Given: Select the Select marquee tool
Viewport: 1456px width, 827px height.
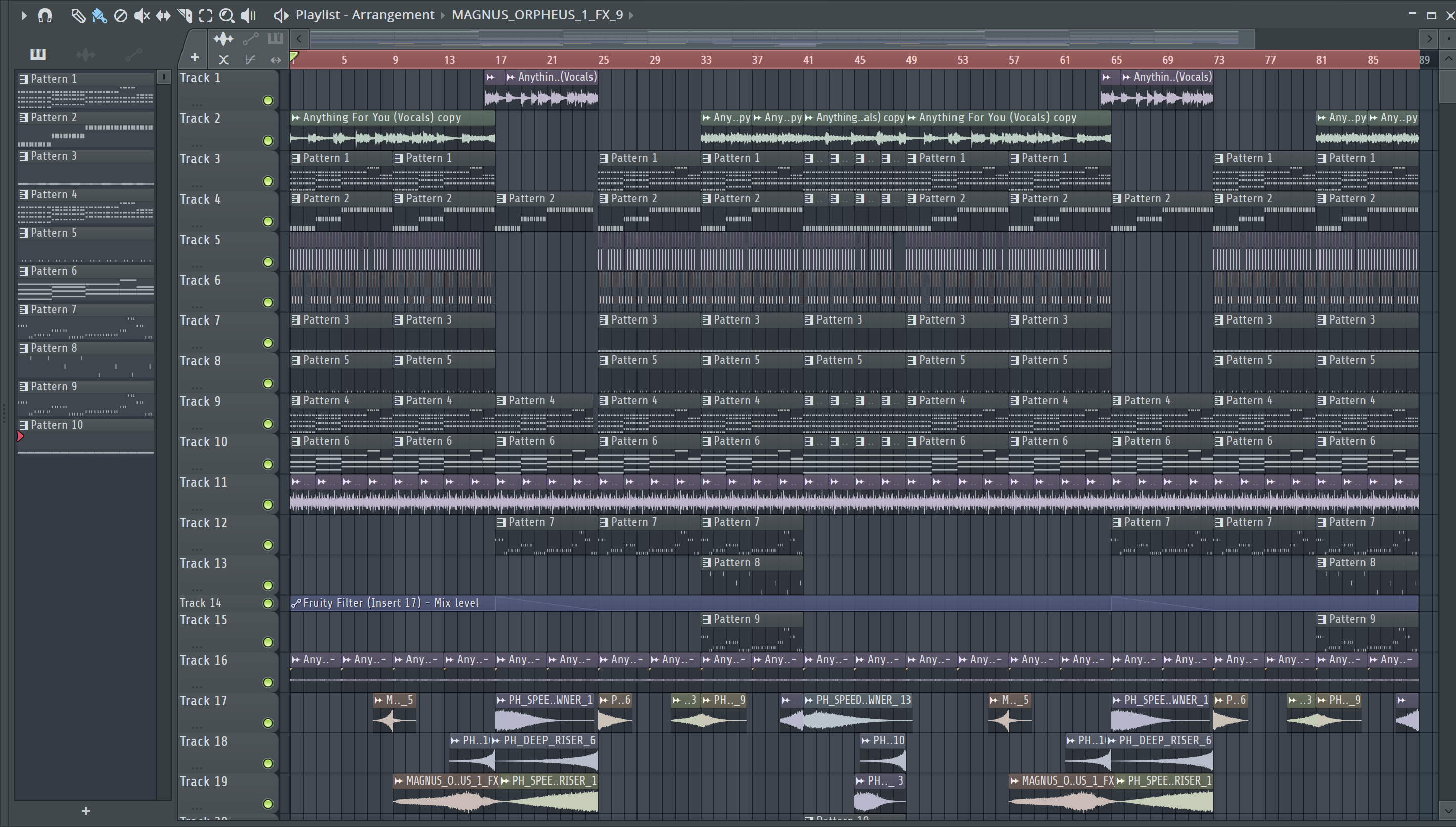Looking at the screenshot, I should (x=206, y=15).
